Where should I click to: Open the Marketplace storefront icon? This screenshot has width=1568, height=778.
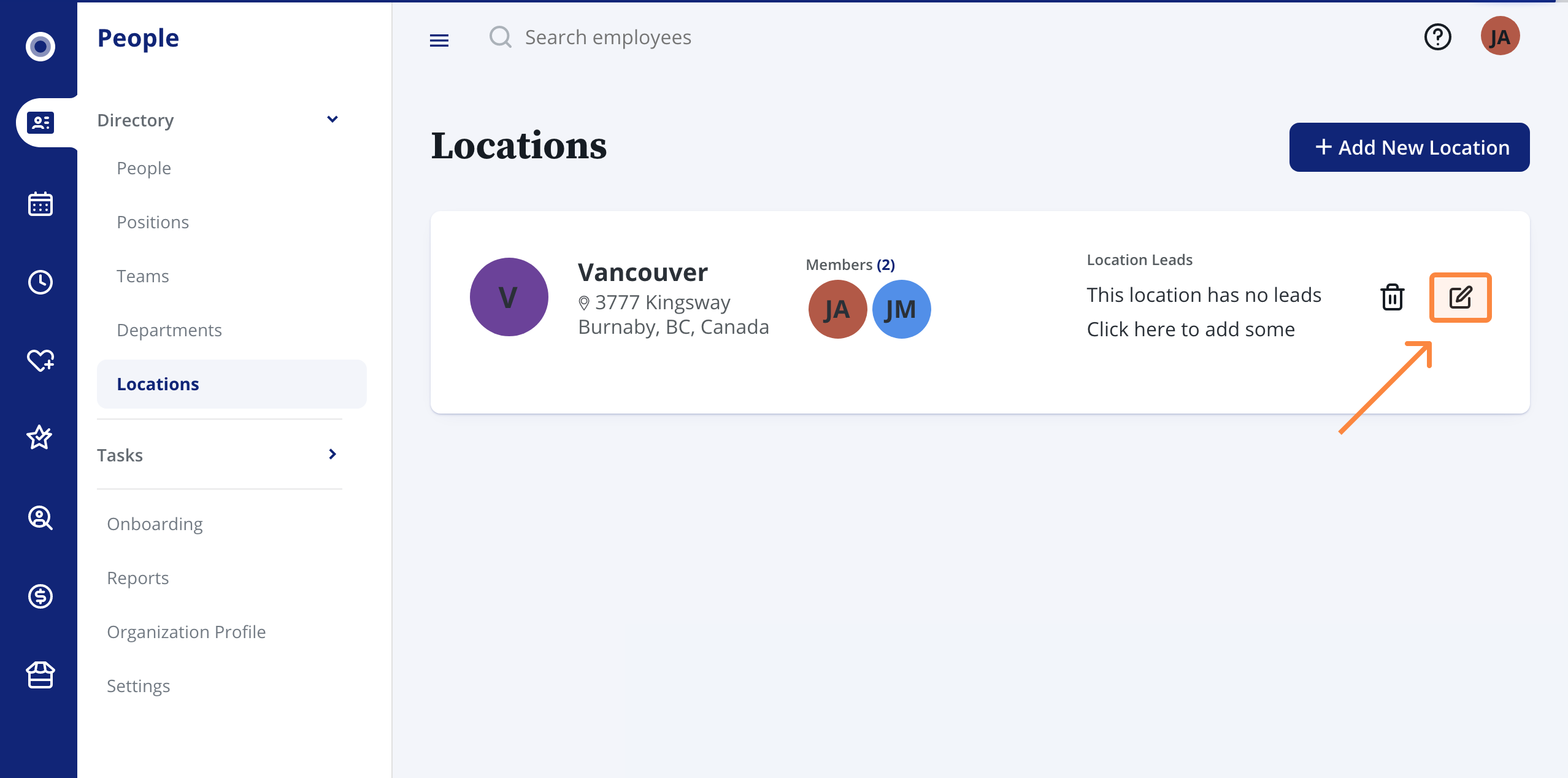pyautogui.click(x=39, y=676)
